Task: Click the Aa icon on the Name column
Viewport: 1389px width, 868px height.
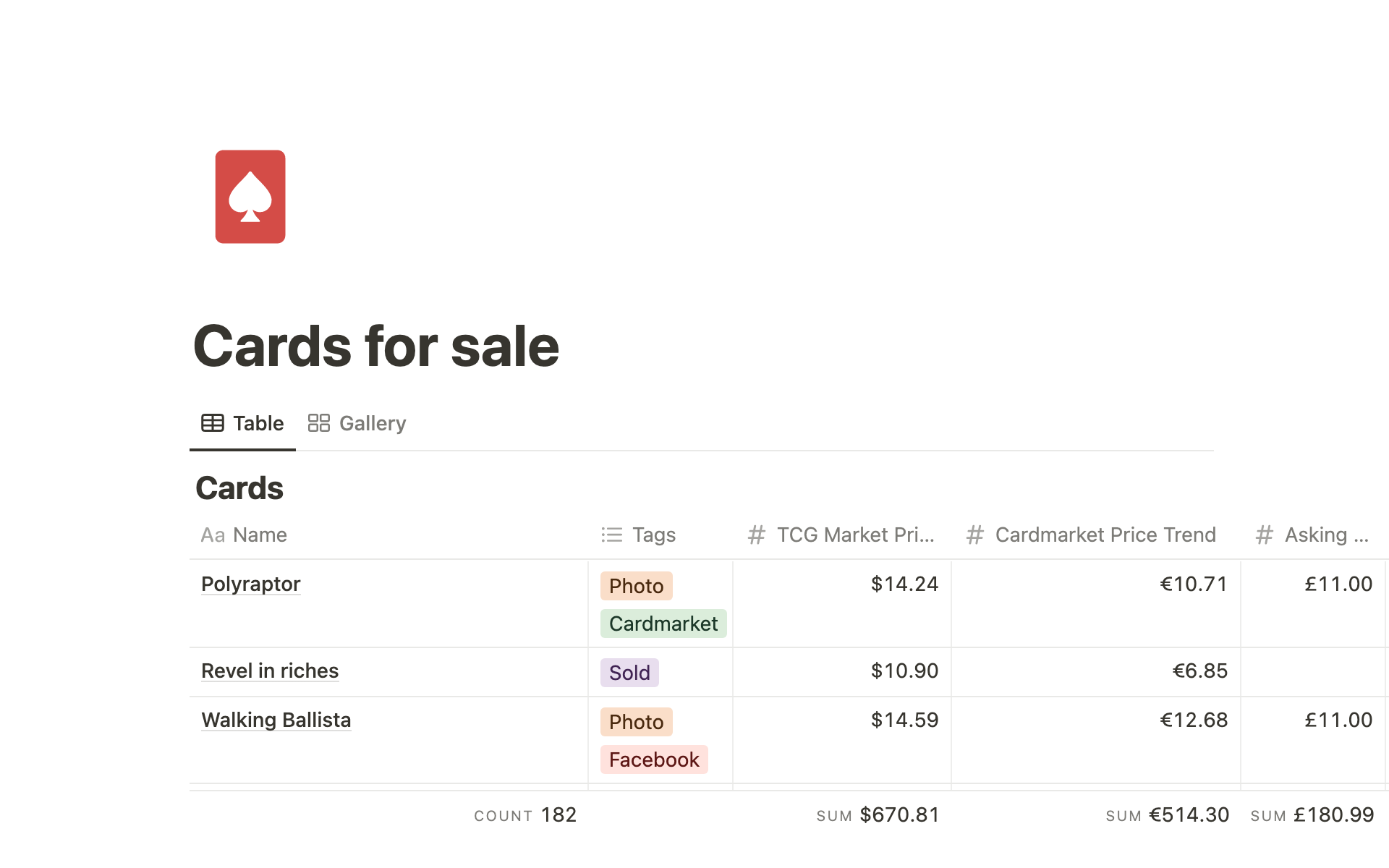Action: coord(213,535)
